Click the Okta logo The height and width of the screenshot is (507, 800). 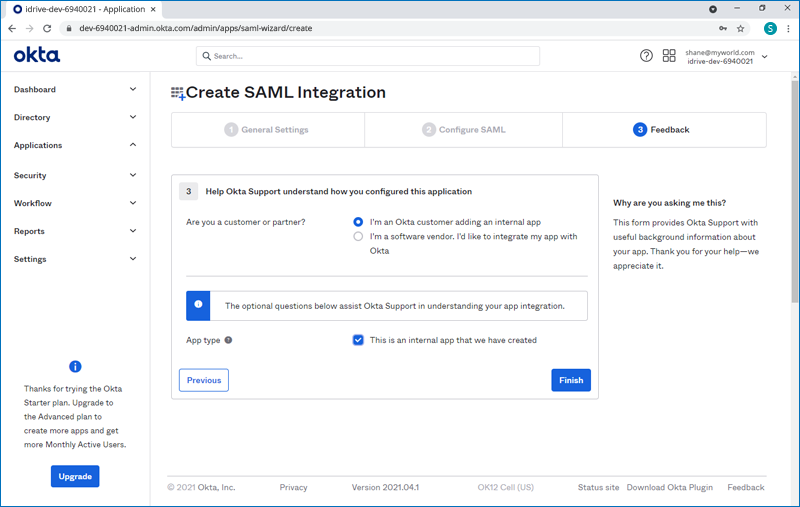click(x=37, y=56)
